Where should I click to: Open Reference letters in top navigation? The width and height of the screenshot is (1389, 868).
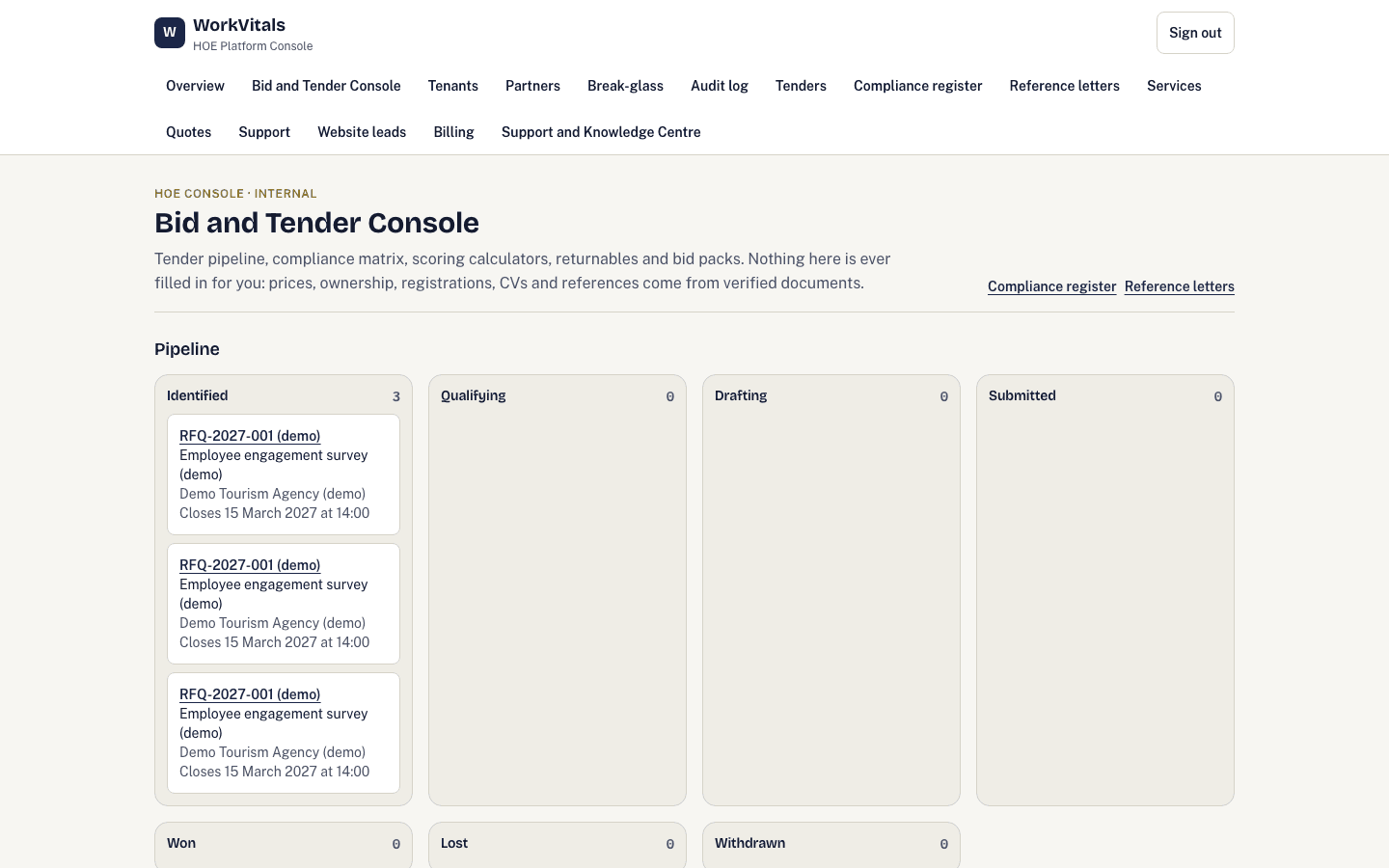(1065, 86)
